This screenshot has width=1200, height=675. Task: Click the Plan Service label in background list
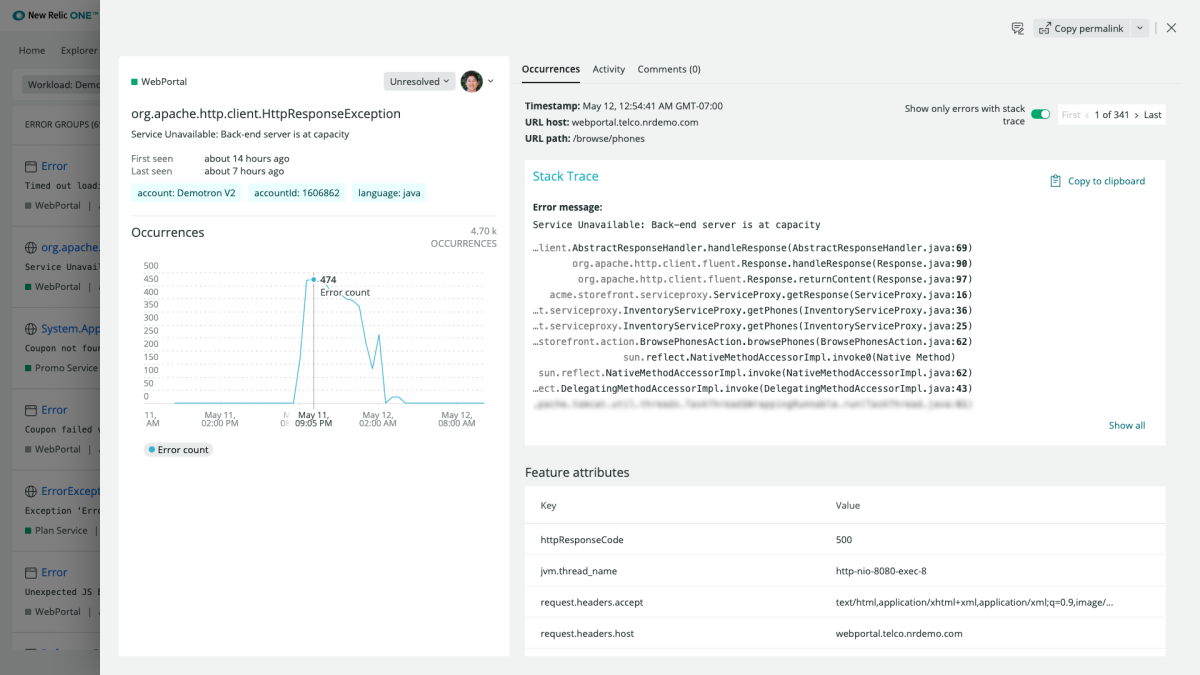point(61,531)
